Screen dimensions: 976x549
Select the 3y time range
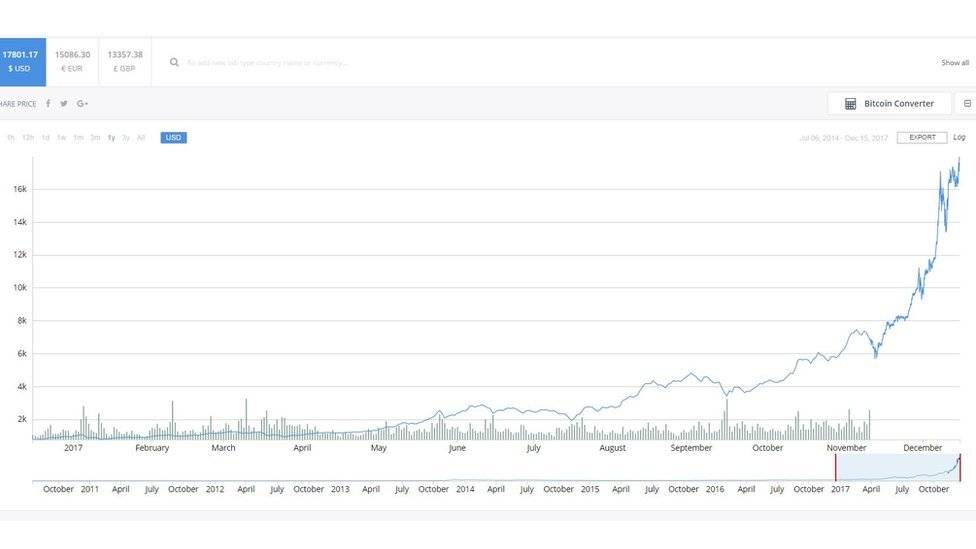[x=126, y=138]
